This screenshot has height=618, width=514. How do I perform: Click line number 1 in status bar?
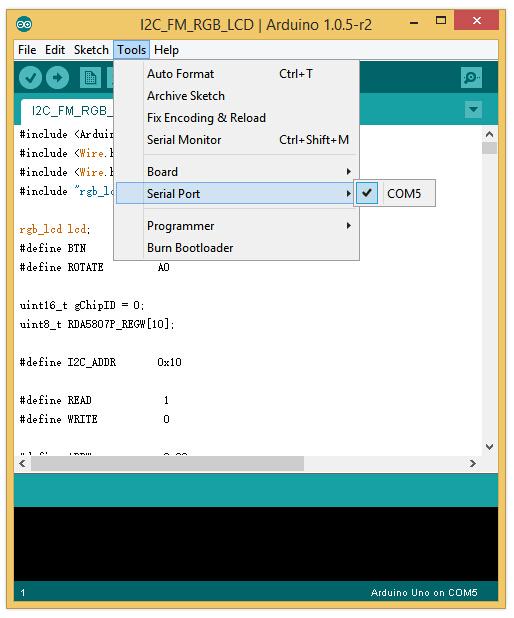tap(23, 592)
